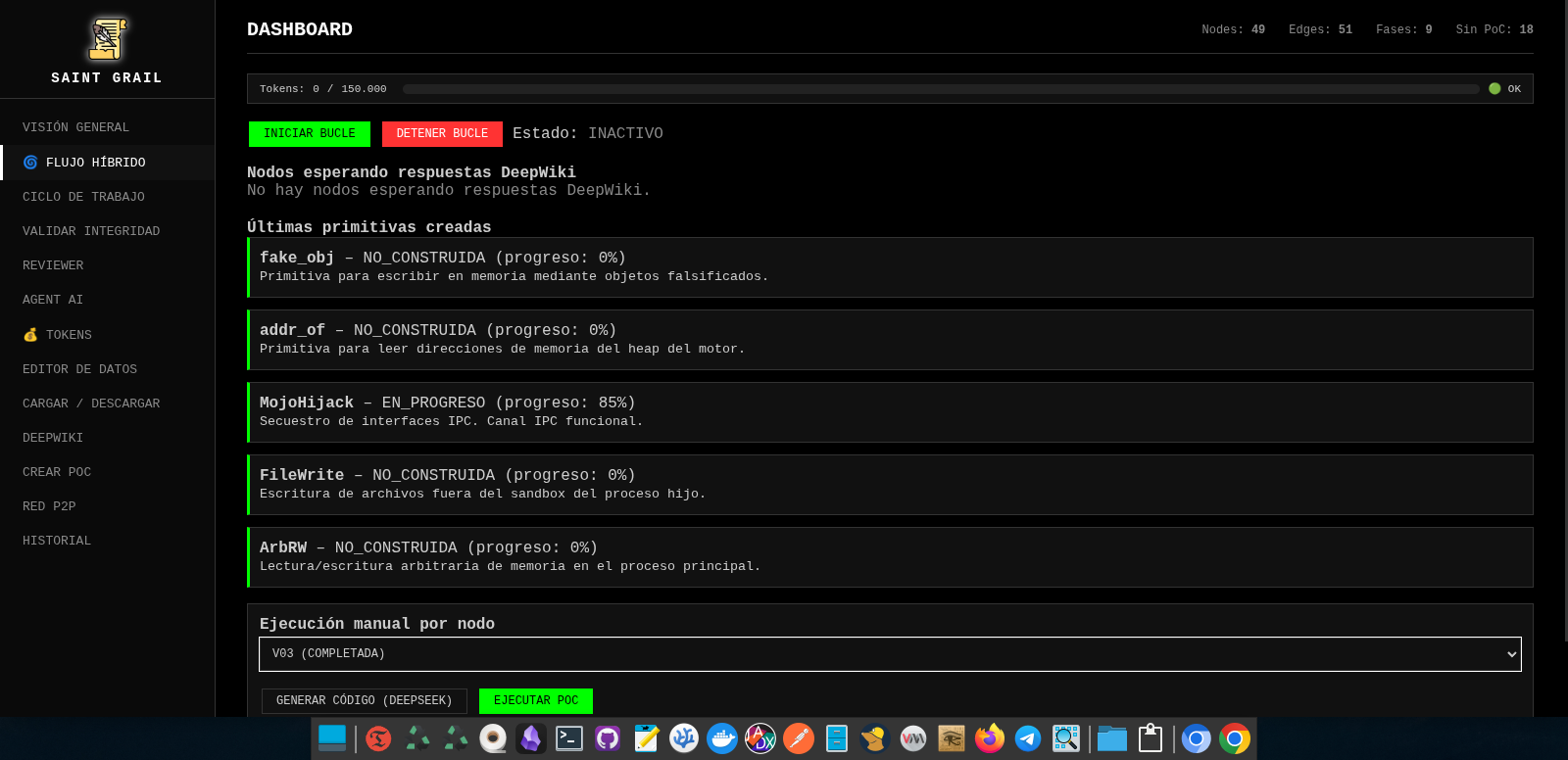Open the Crear PoC section
This screenshot has height=760, width=1568.
(x=57, y=472)
